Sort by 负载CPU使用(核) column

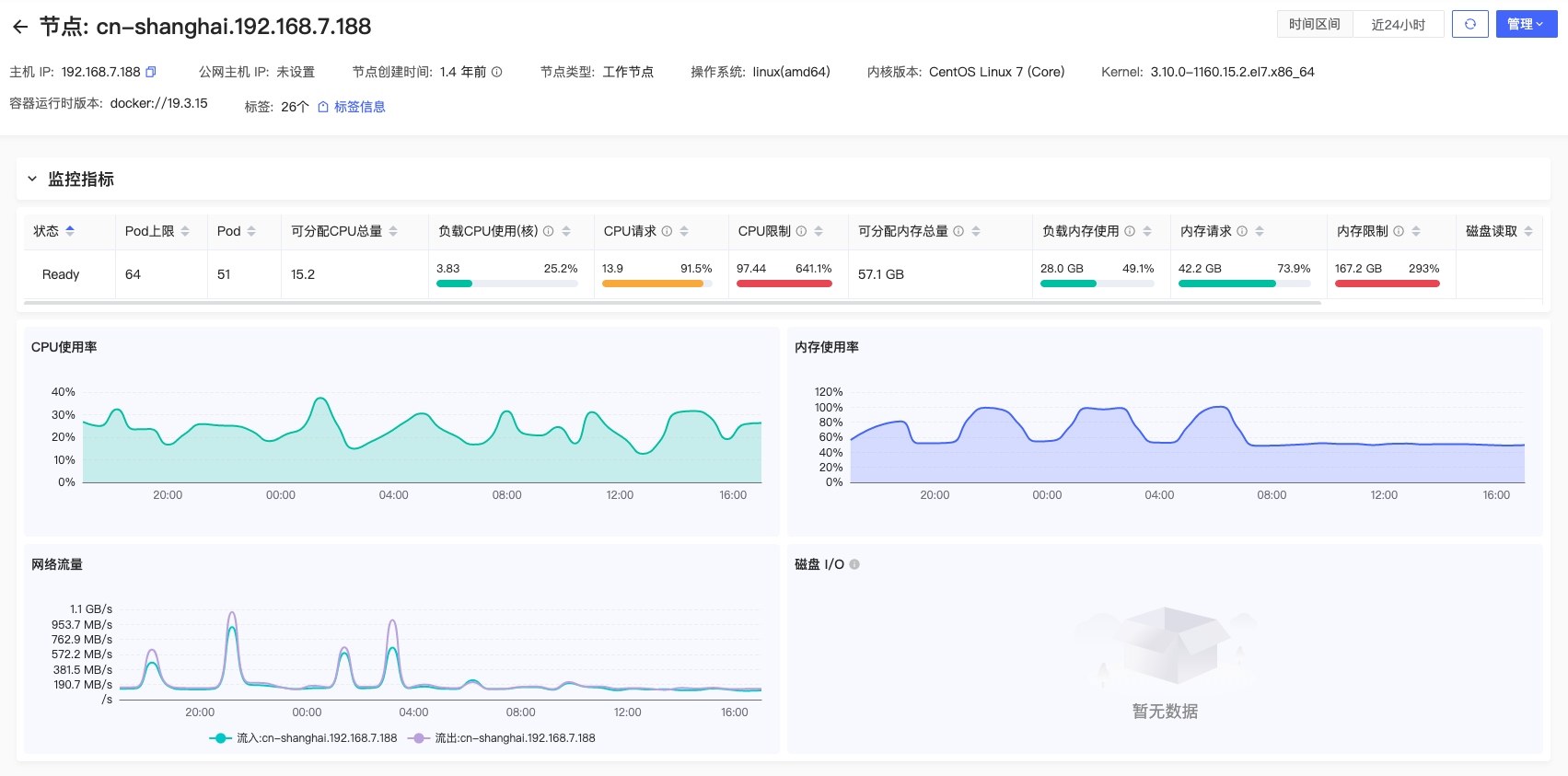pos(566,231)
